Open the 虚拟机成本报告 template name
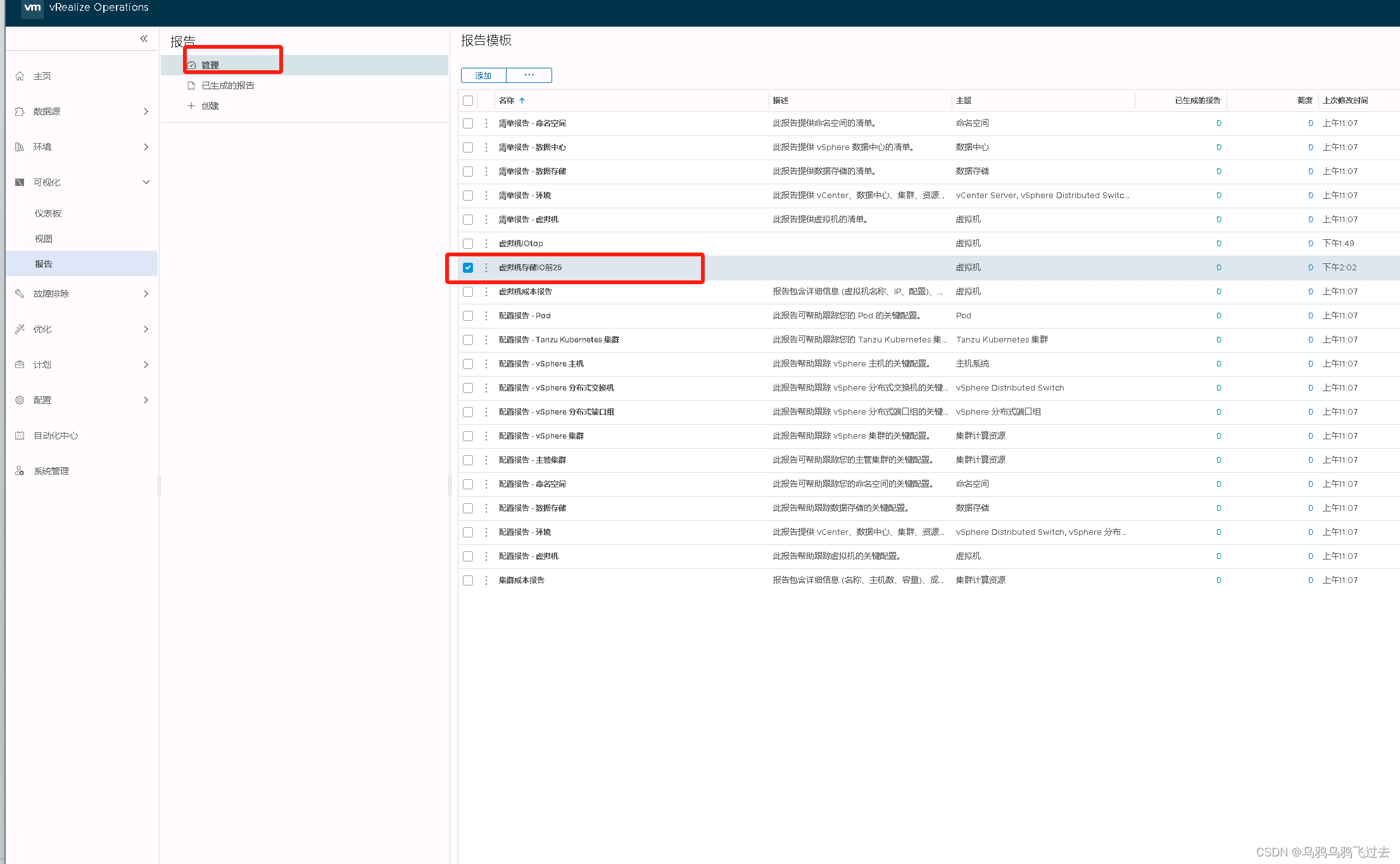Viewport: 1400px width, 864px height. click(x=525, y=292)
